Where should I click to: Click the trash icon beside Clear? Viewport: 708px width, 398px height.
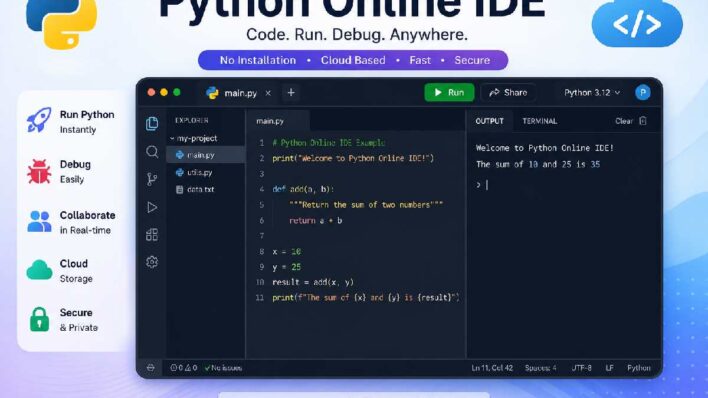(x=643, y=121)
